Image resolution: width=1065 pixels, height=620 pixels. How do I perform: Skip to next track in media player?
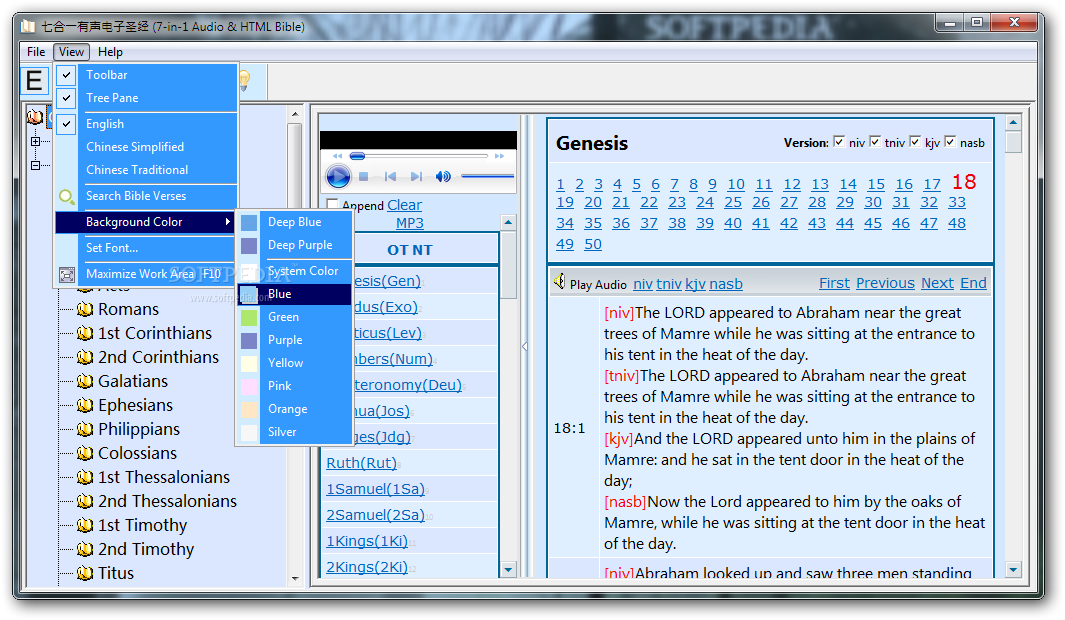click(x=416, y=177)
